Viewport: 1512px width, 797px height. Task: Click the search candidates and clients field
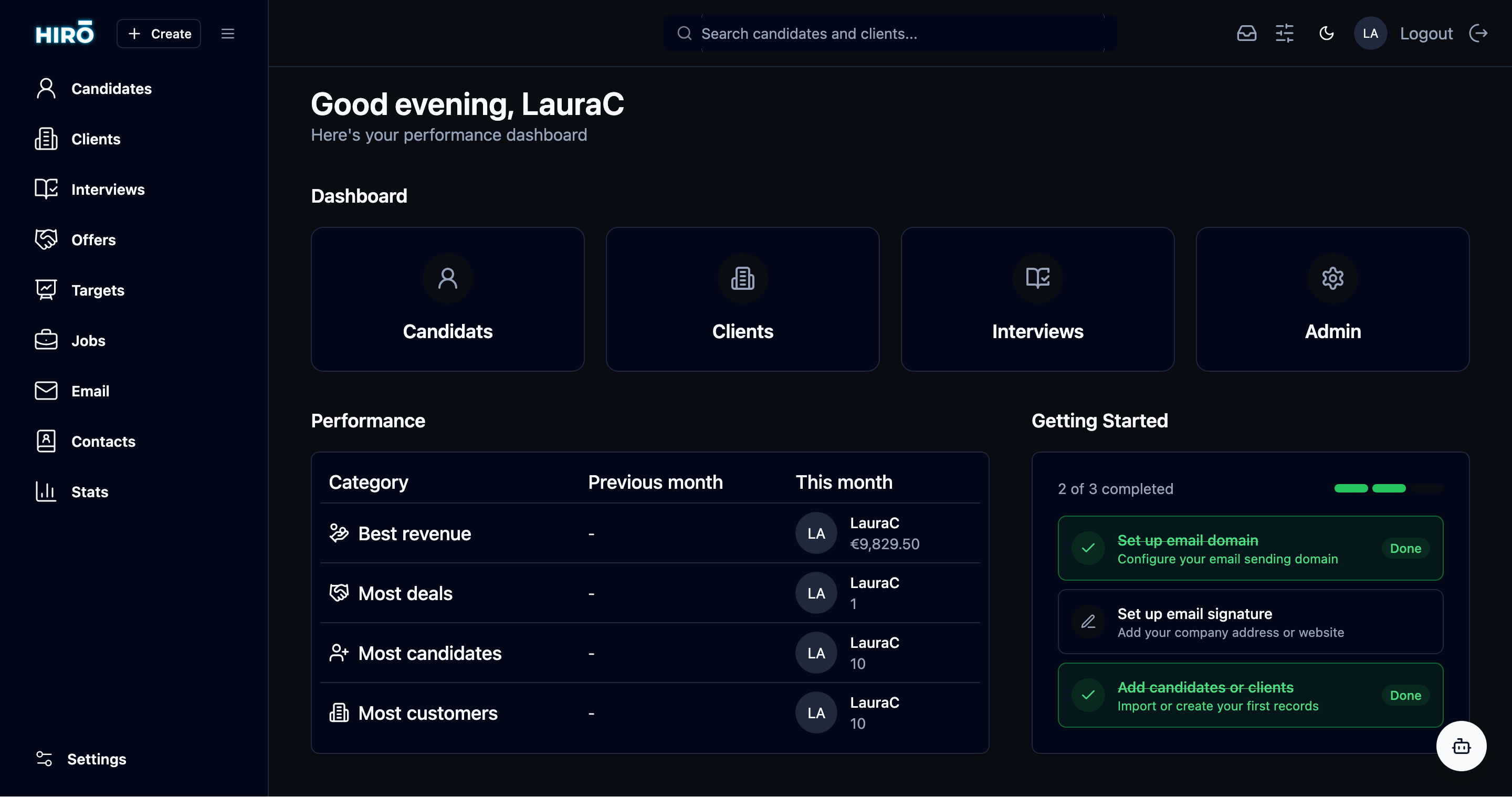click(x=886, y=34)
